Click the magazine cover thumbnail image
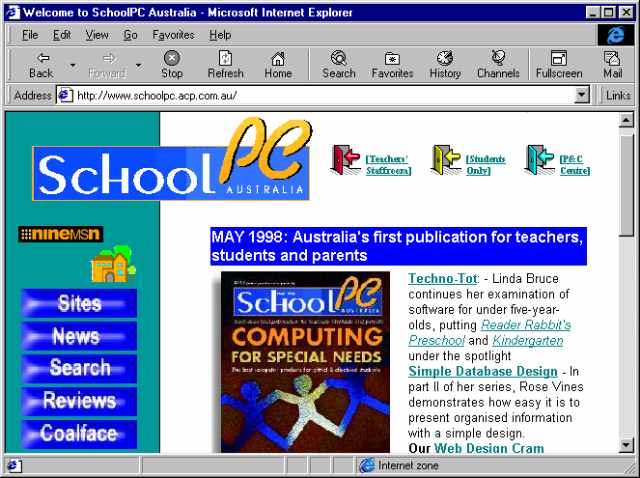Screen dimensions: 640x478 pyautogui.click(x=305, y=362)
